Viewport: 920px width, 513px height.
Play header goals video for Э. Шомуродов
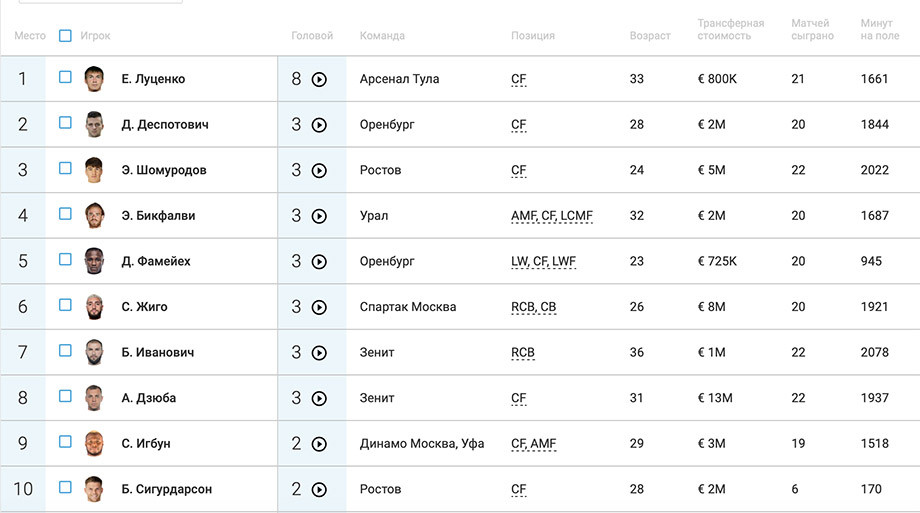[319, 171]
